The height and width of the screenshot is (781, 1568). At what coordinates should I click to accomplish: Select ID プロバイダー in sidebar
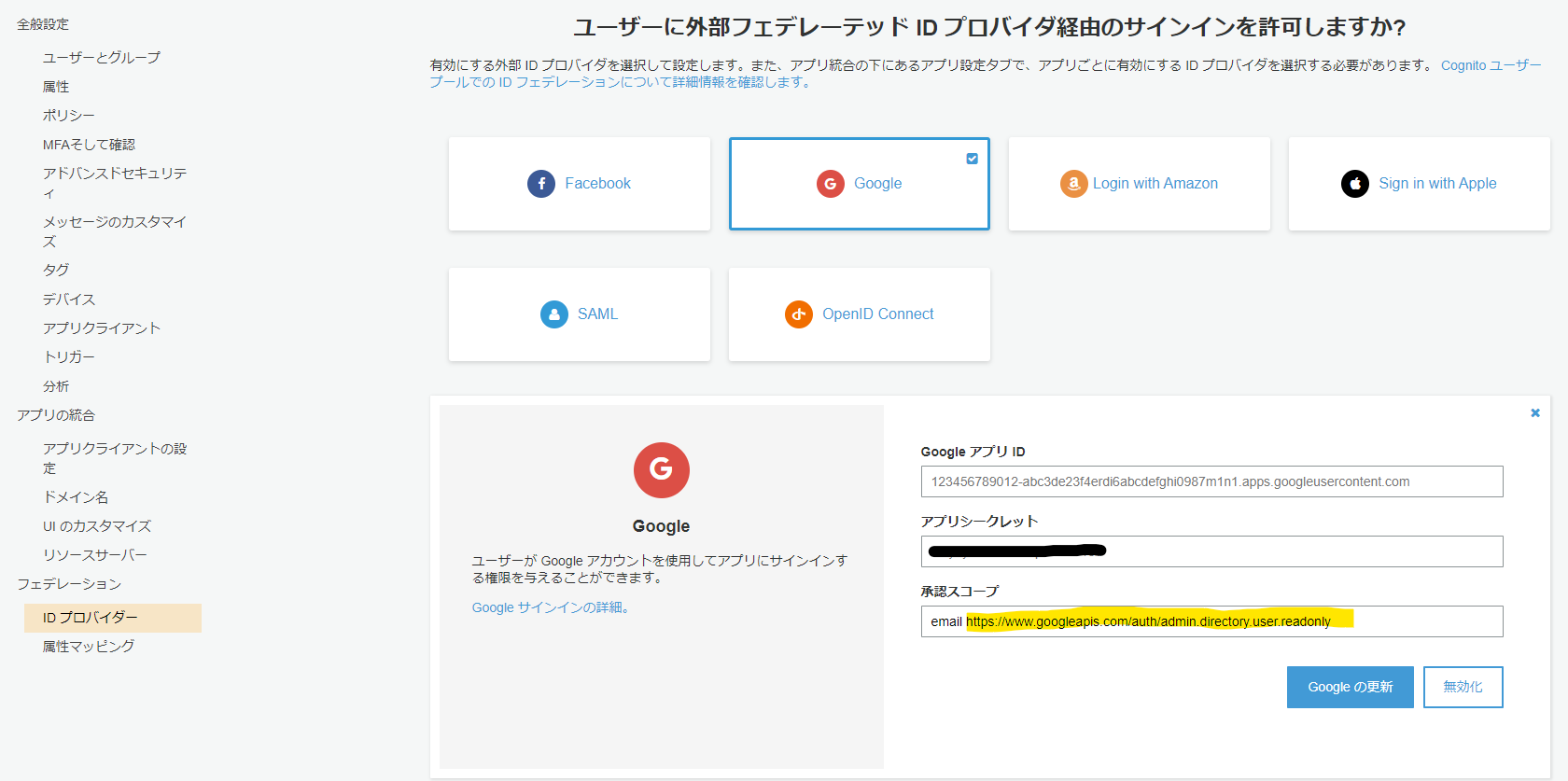pos(113,618)
